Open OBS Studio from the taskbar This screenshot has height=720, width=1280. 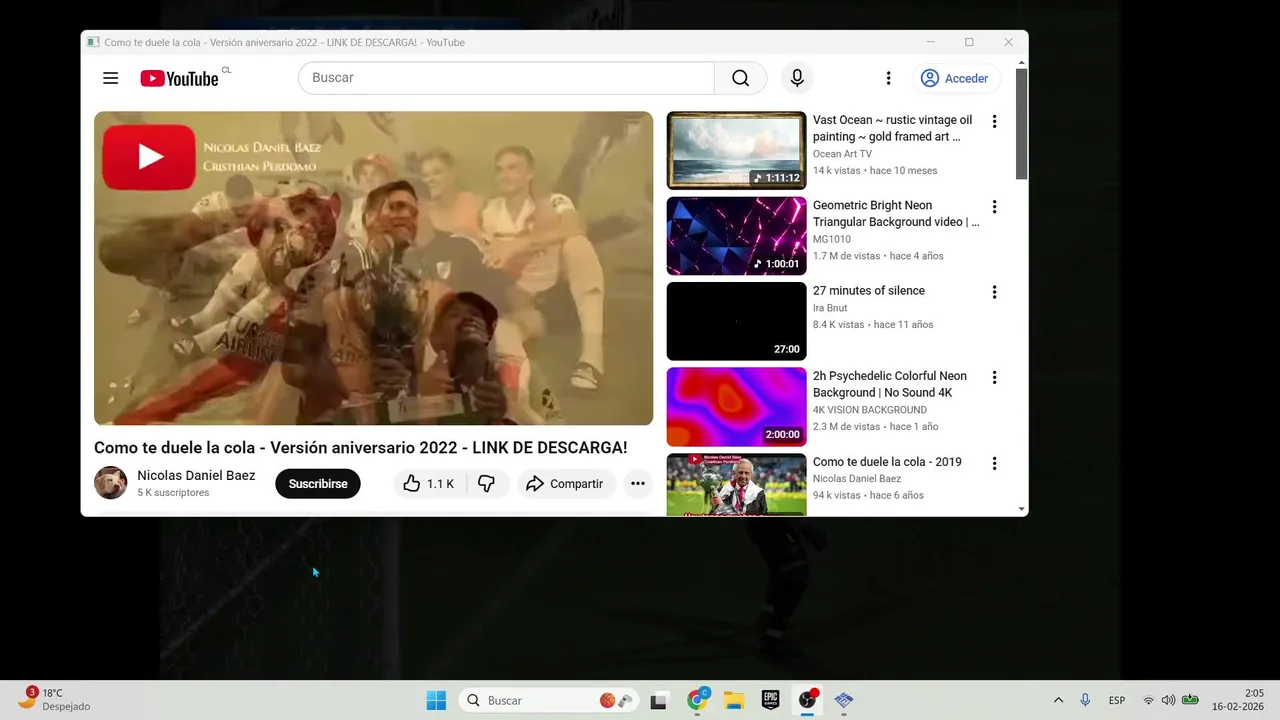point(807,700)
